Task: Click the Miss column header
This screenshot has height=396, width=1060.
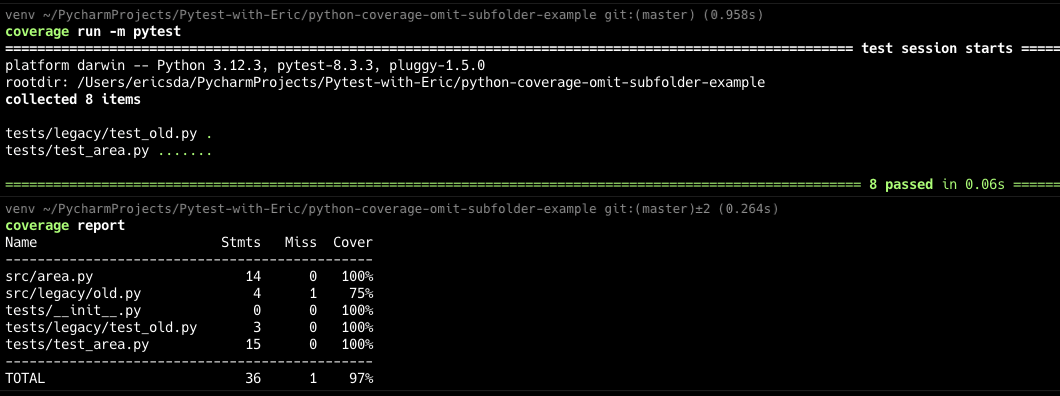Action: 301,243
